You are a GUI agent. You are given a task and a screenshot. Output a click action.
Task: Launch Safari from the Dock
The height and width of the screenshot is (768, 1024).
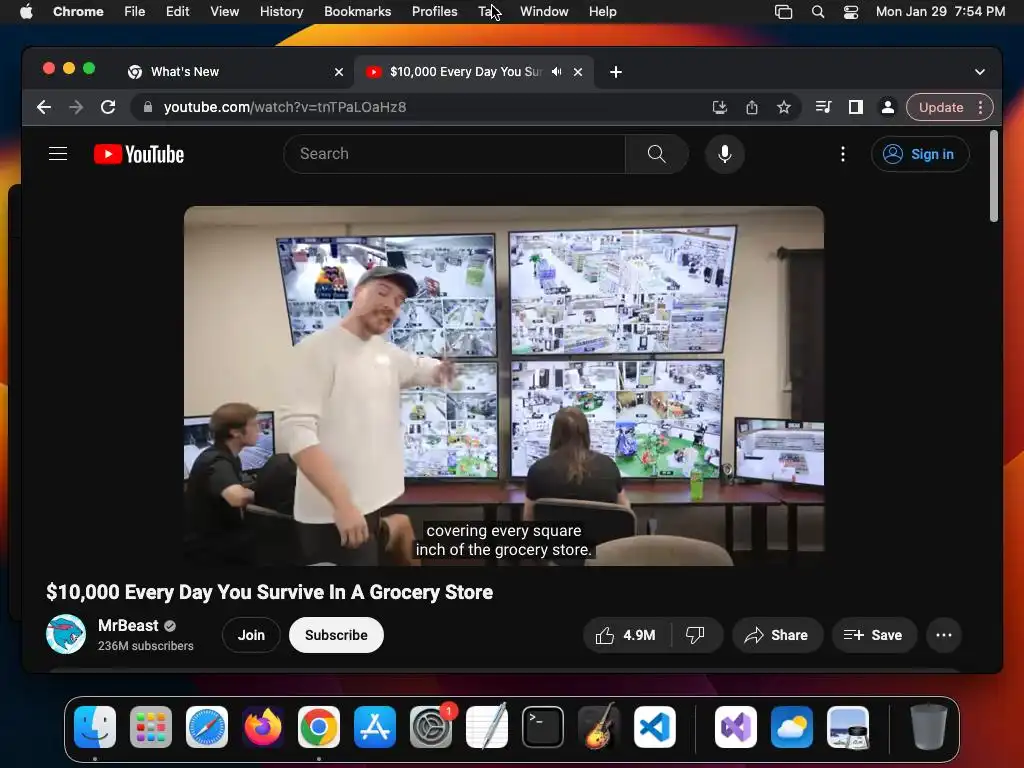(x=207, y=727)
